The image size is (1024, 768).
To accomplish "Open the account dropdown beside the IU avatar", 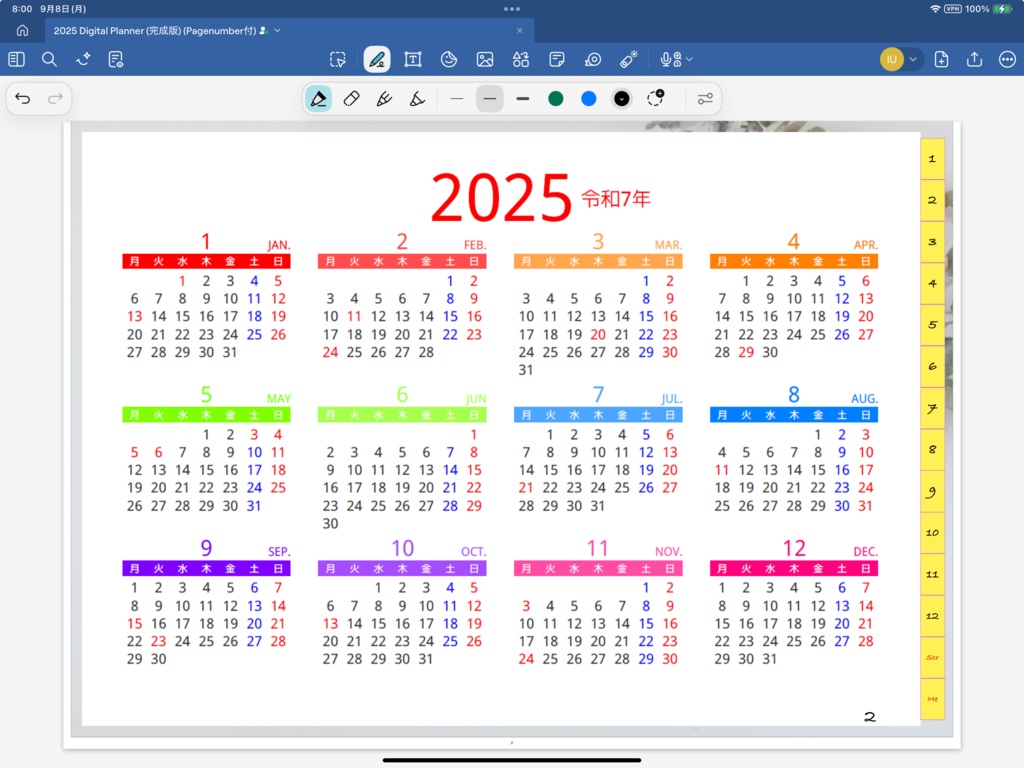I will click(915, 59).
